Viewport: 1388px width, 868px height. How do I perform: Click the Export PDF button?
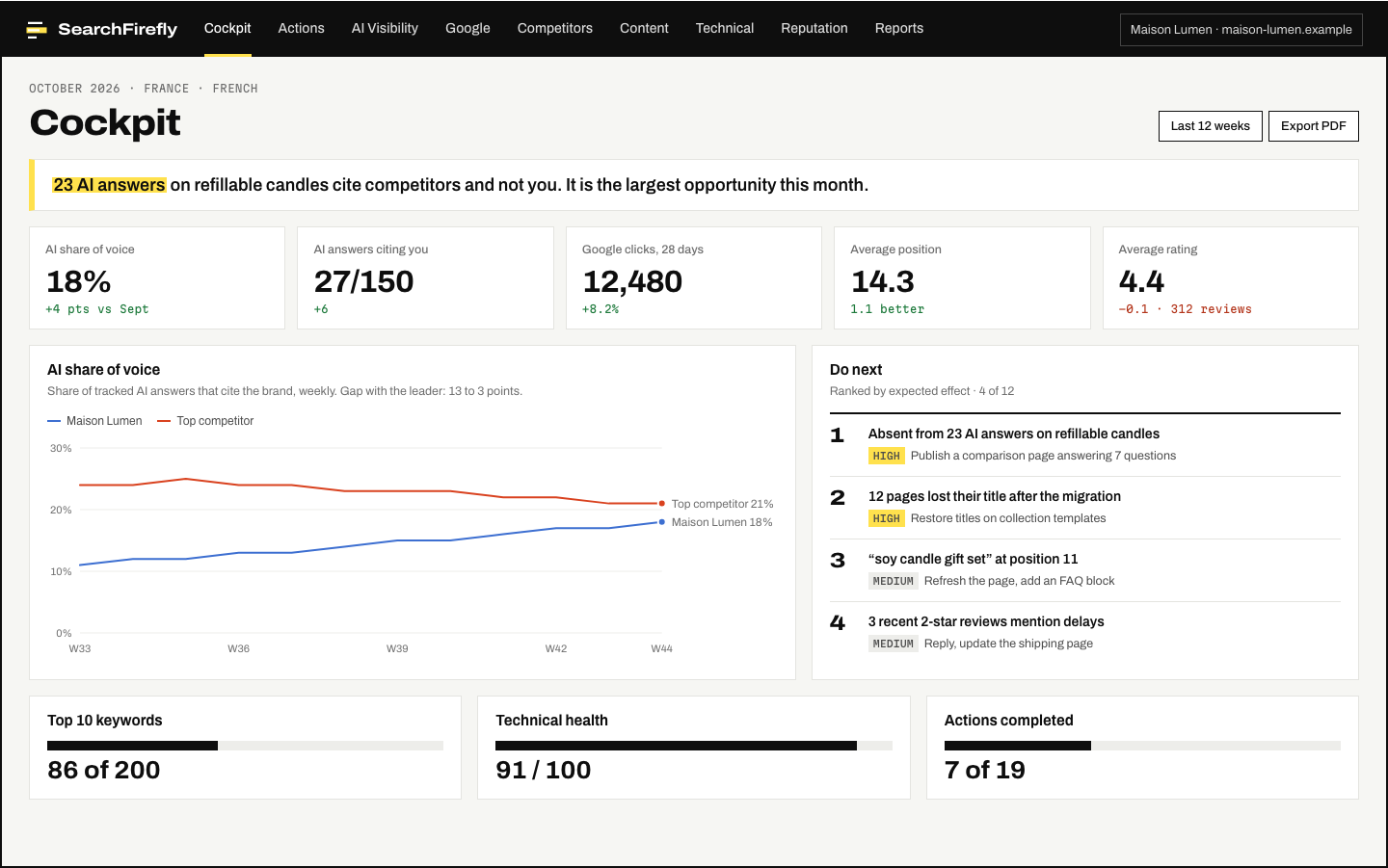(1313, 126)
